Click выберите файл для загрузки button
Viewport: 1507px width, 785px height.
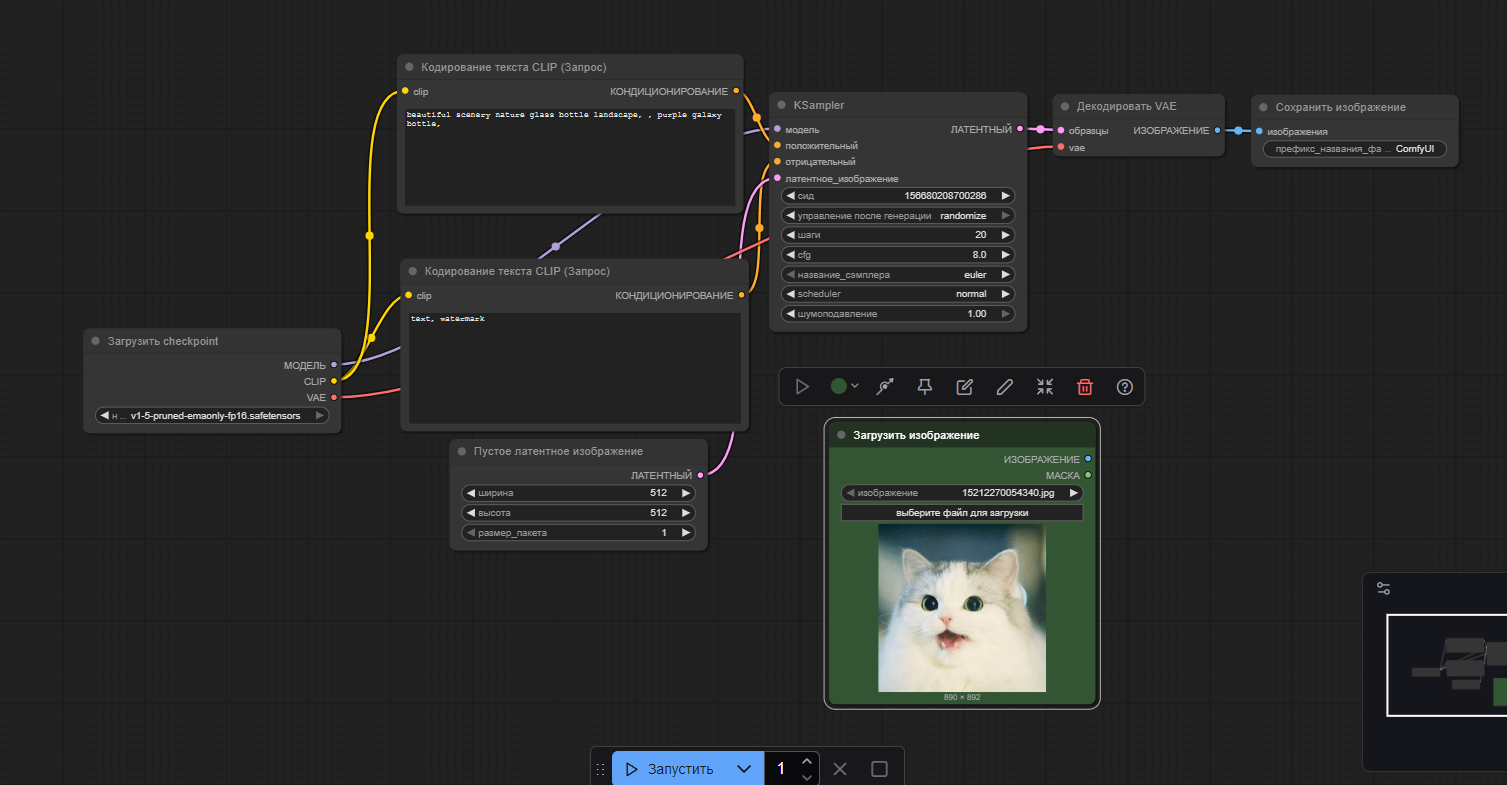tap(961, 513)
